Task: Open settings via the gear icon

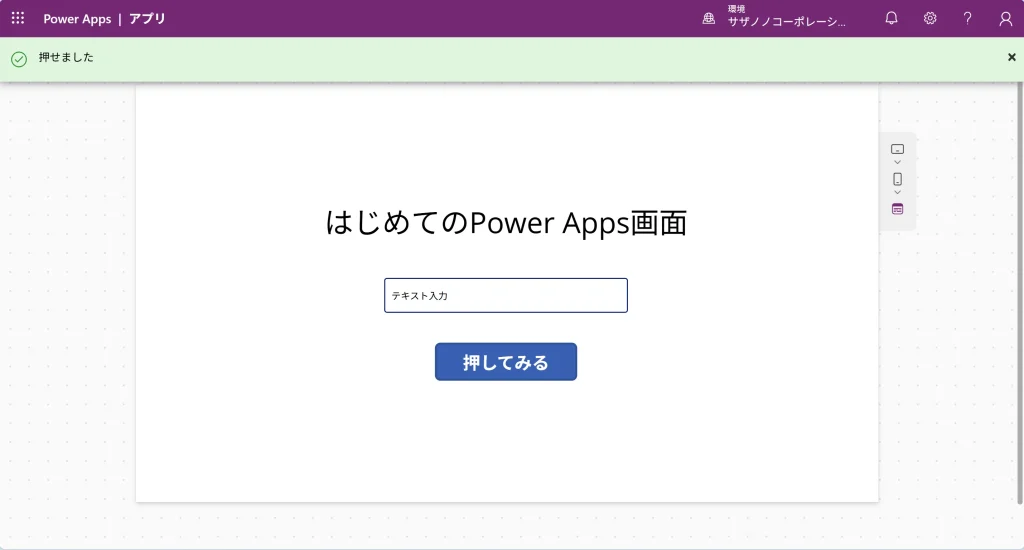Action: (x=930, y=18)
